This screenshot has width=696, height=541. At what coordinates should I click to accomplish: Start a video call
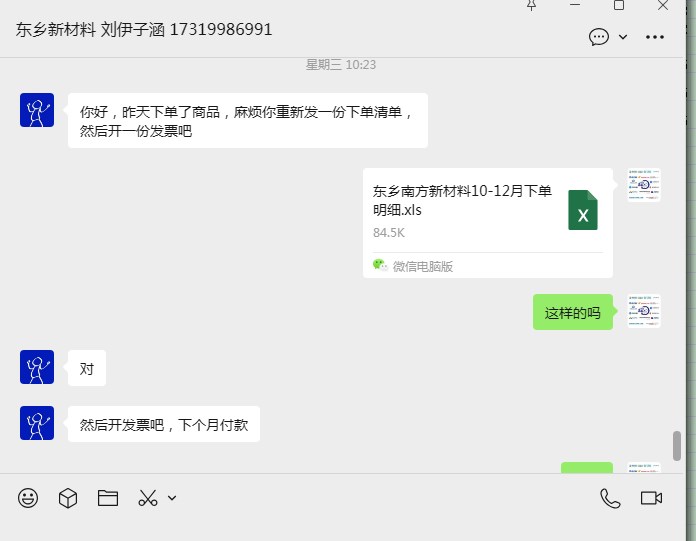[x=651, y=498]
